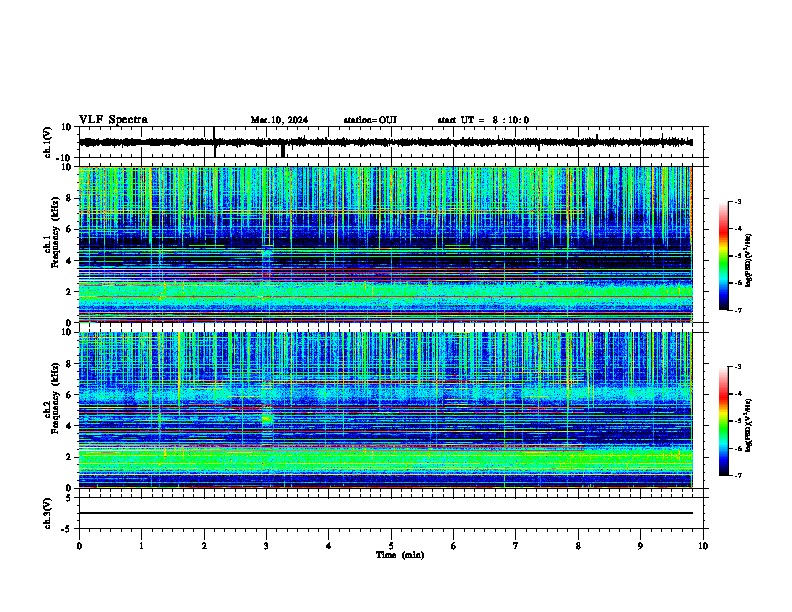Click the ch.3 flat voltage trace

(x=386, y=513)
